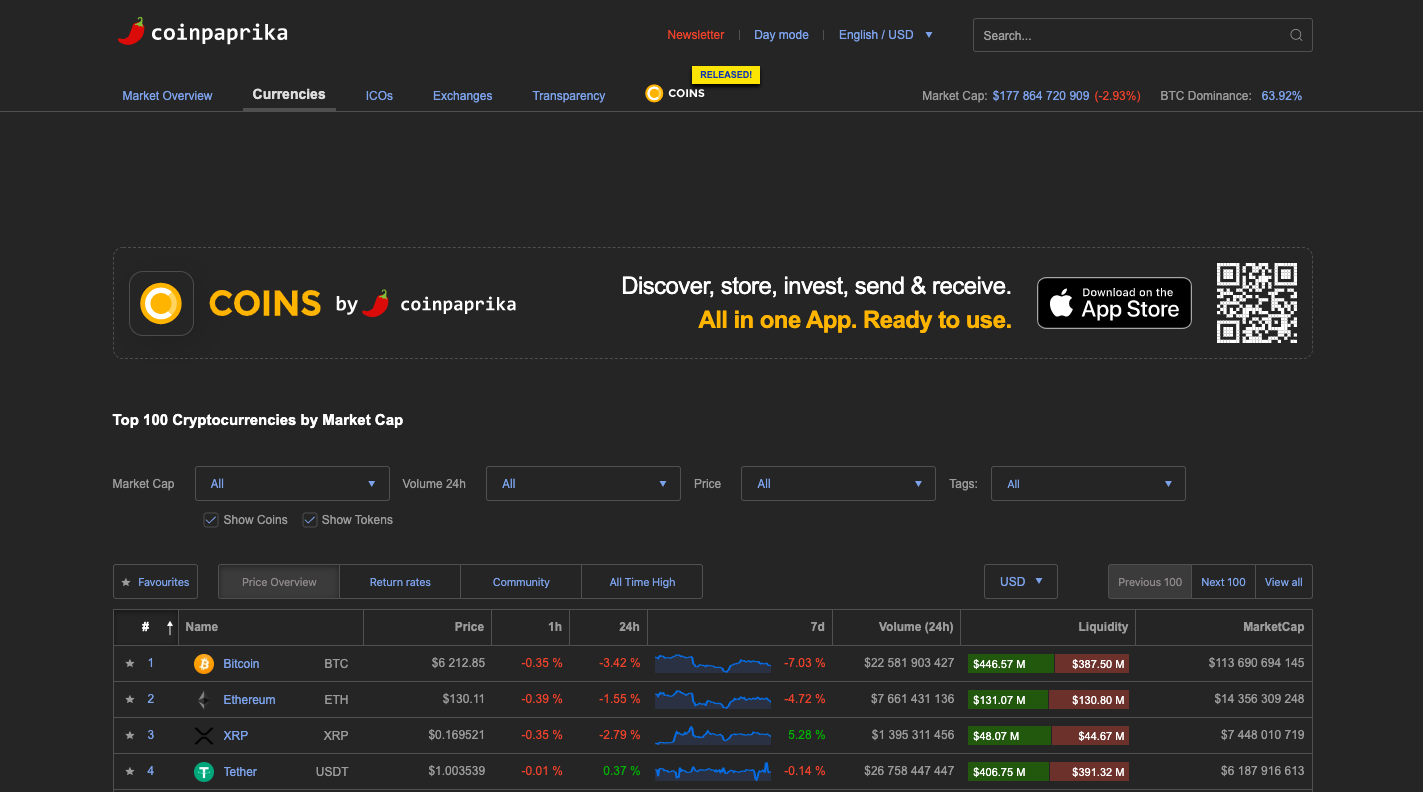The width and height of the screenshot is (1423, 792).
Task: Favourite Tether with its star icon
Action: click(x=129, y=771)
